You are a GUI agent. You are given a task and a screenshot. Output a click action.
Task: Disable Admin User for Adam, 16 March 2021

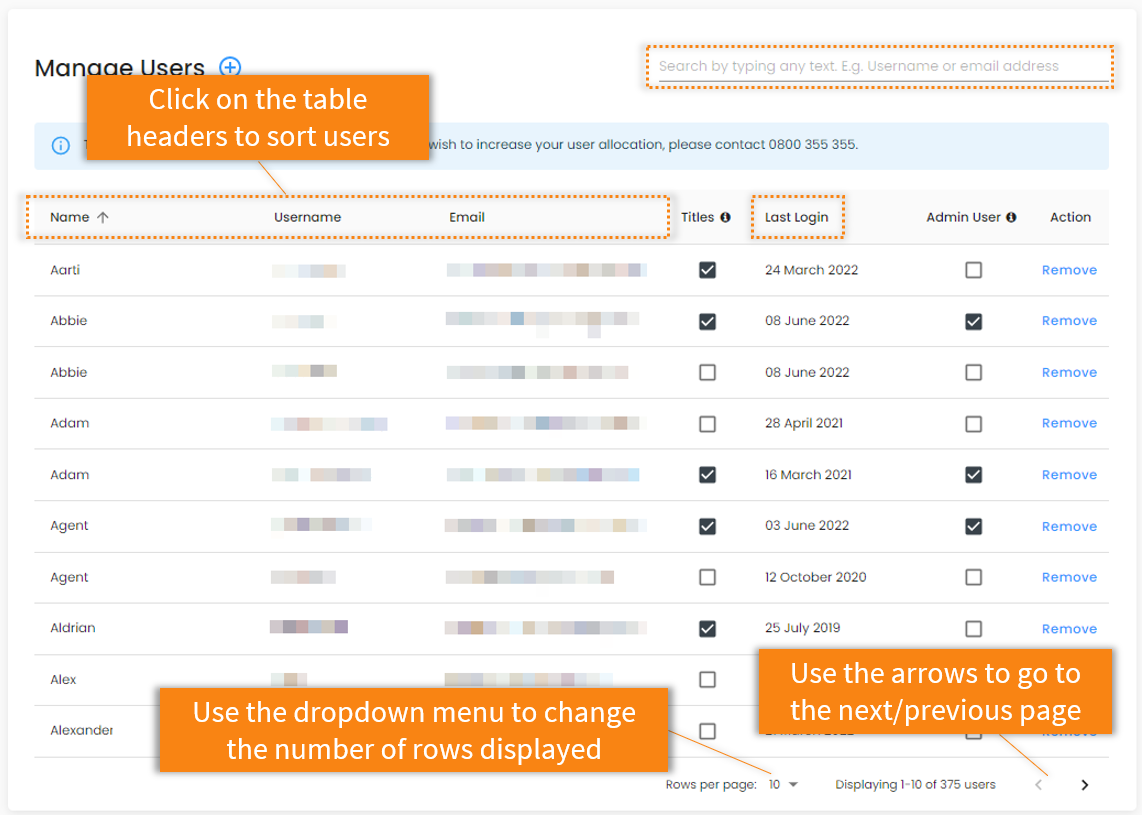coord(973,475)
